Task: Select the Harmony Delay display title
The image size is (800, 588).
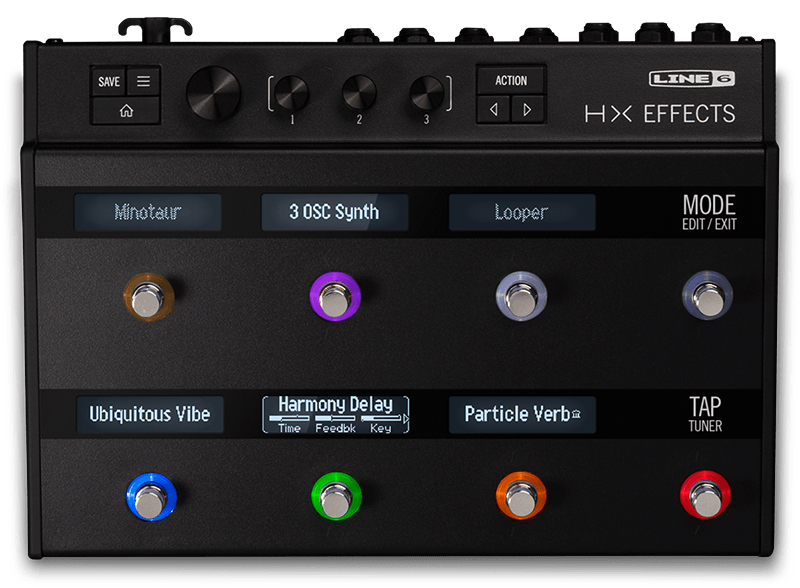Action: coord(335,405)
